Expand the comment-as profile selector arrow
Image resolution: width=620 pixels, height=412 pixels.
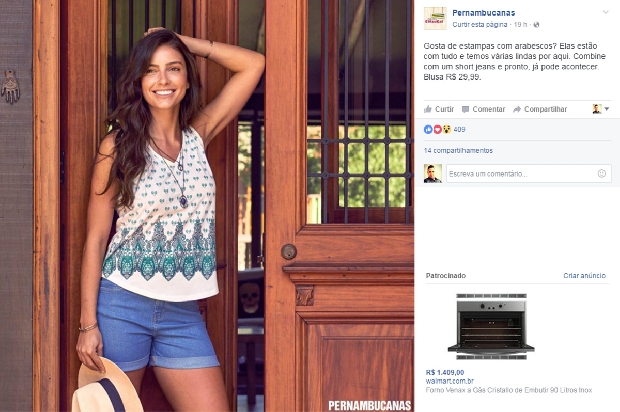[607, 109]
